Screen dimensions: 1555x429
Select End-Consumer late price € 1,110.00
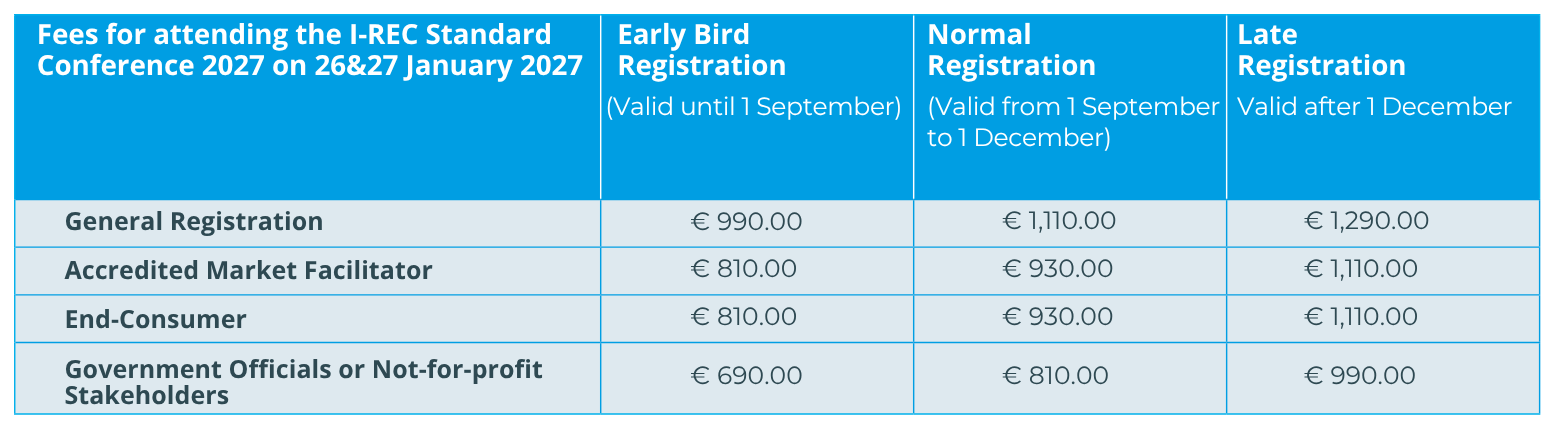[1361, 317]
